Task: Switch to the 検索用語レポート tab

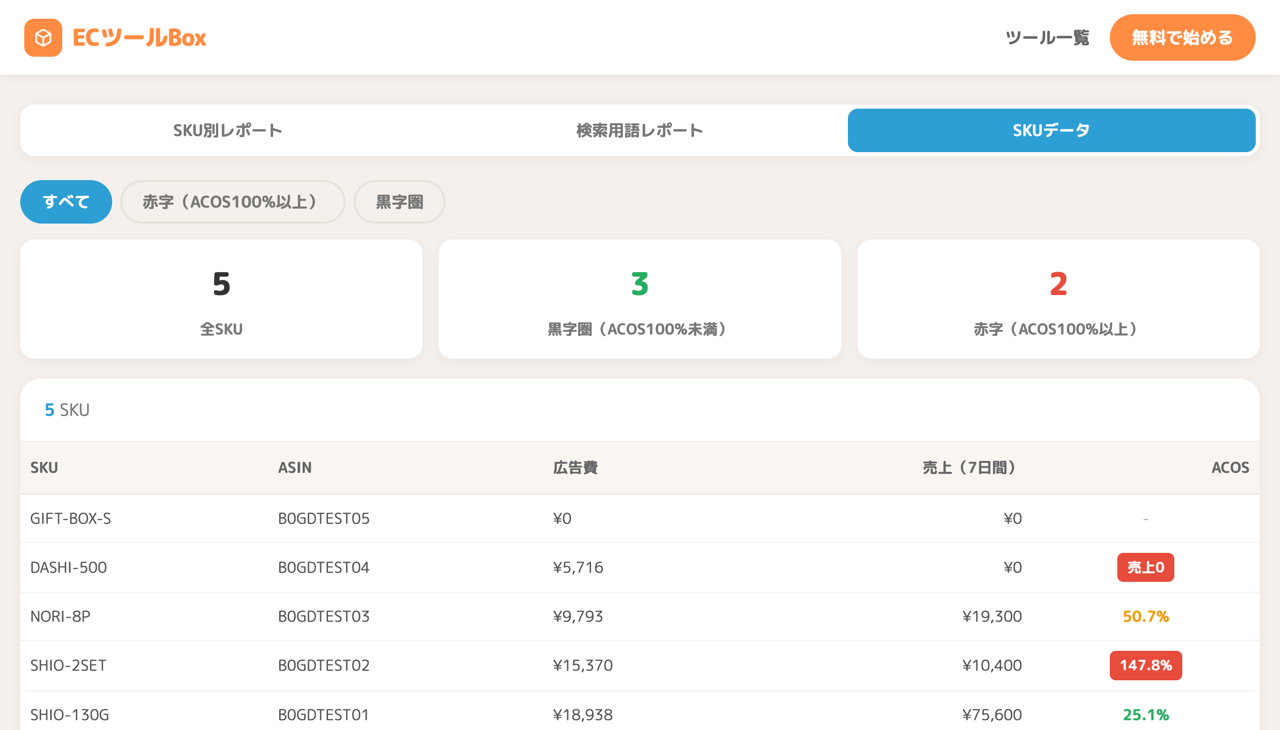Action: (640, 130)
